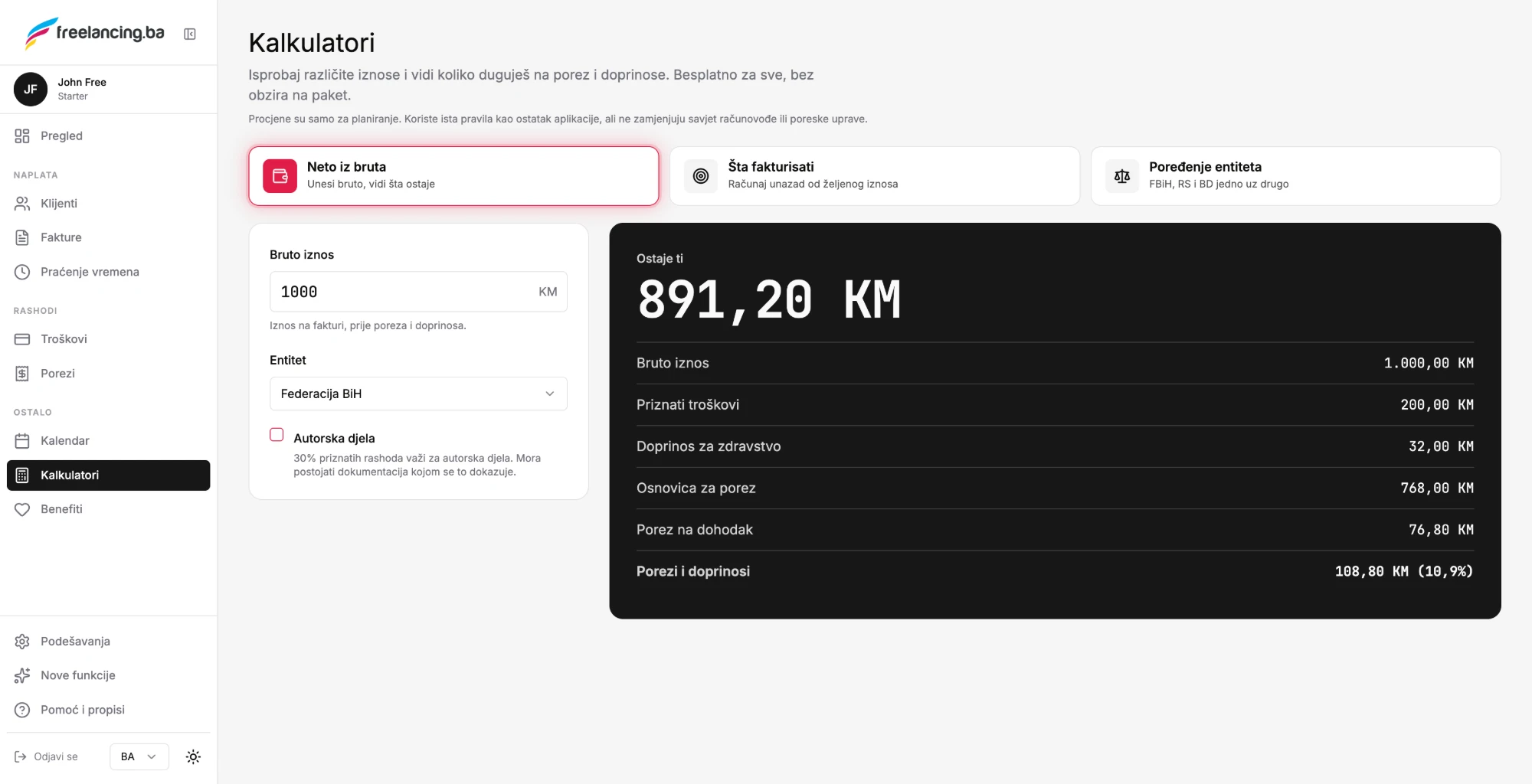
Task: Open Kalendar calendar icon
Action: click(22, 441)
